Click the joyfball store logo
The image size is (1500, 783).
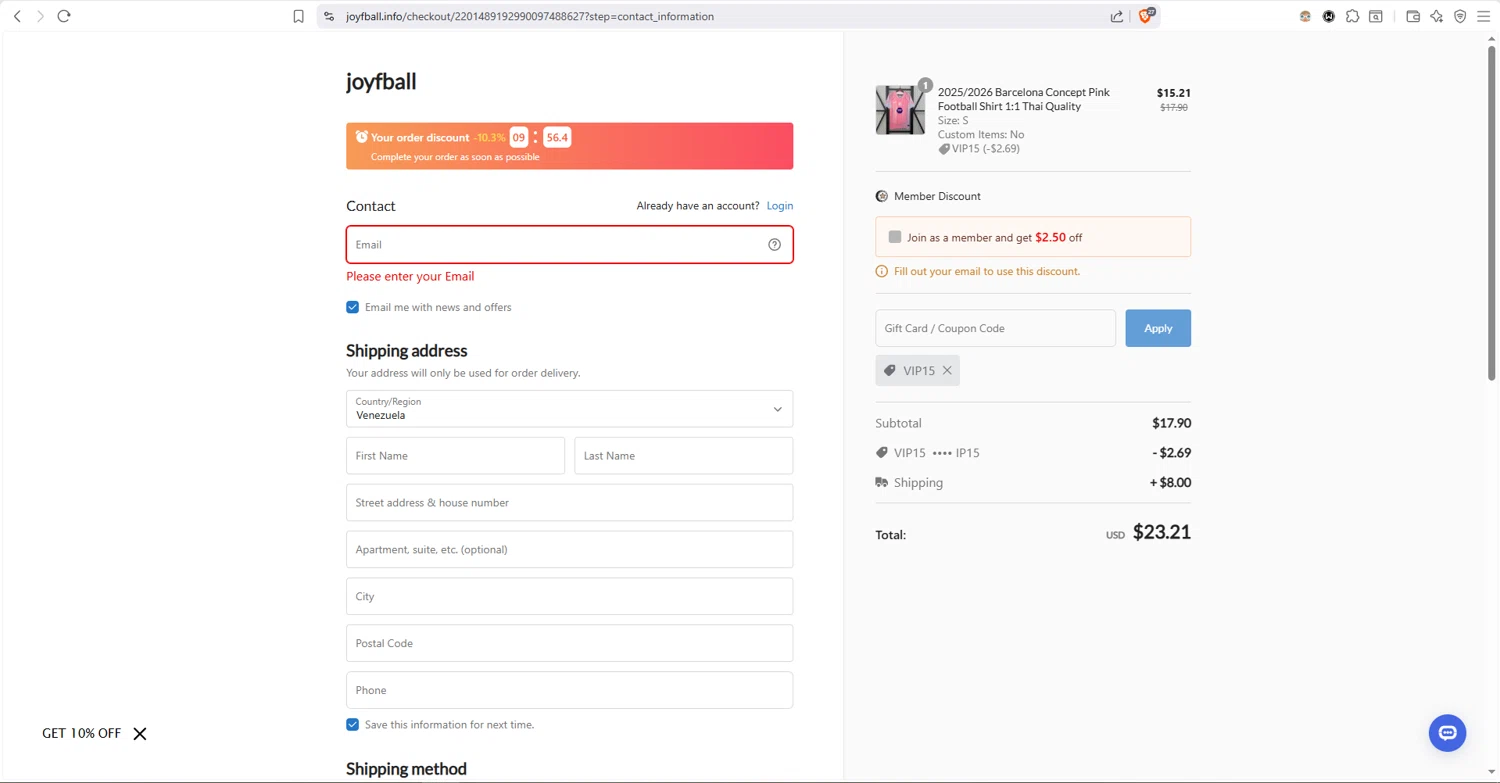tap(381, 81)
